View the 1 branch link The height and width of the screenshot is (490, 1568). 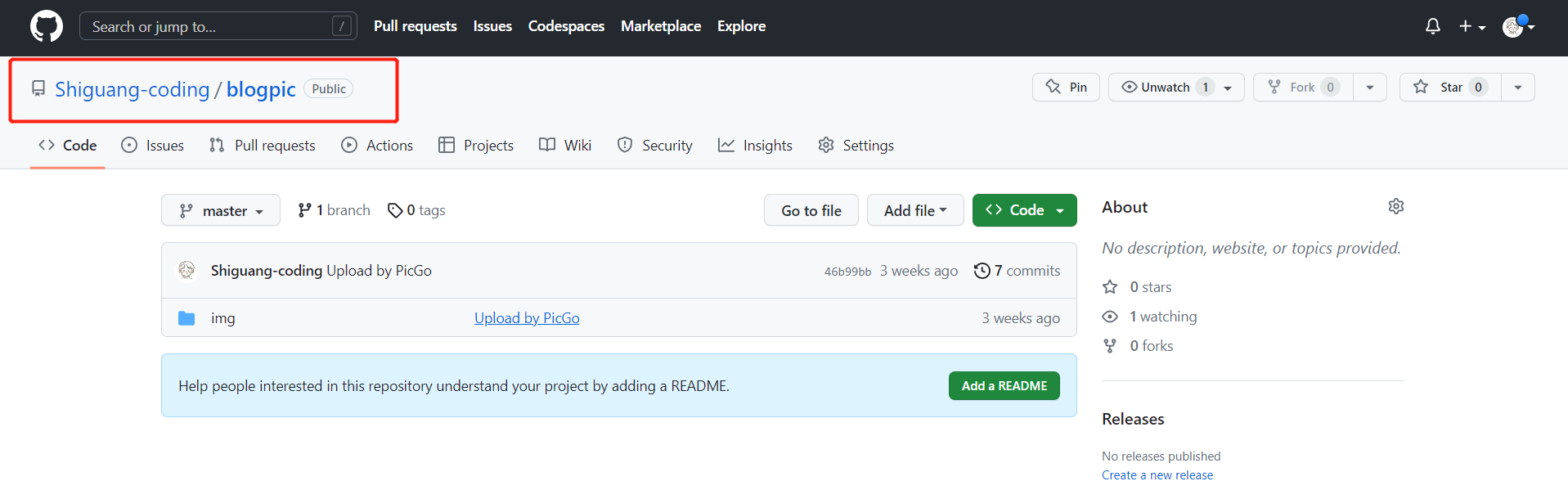click(334, 210)
